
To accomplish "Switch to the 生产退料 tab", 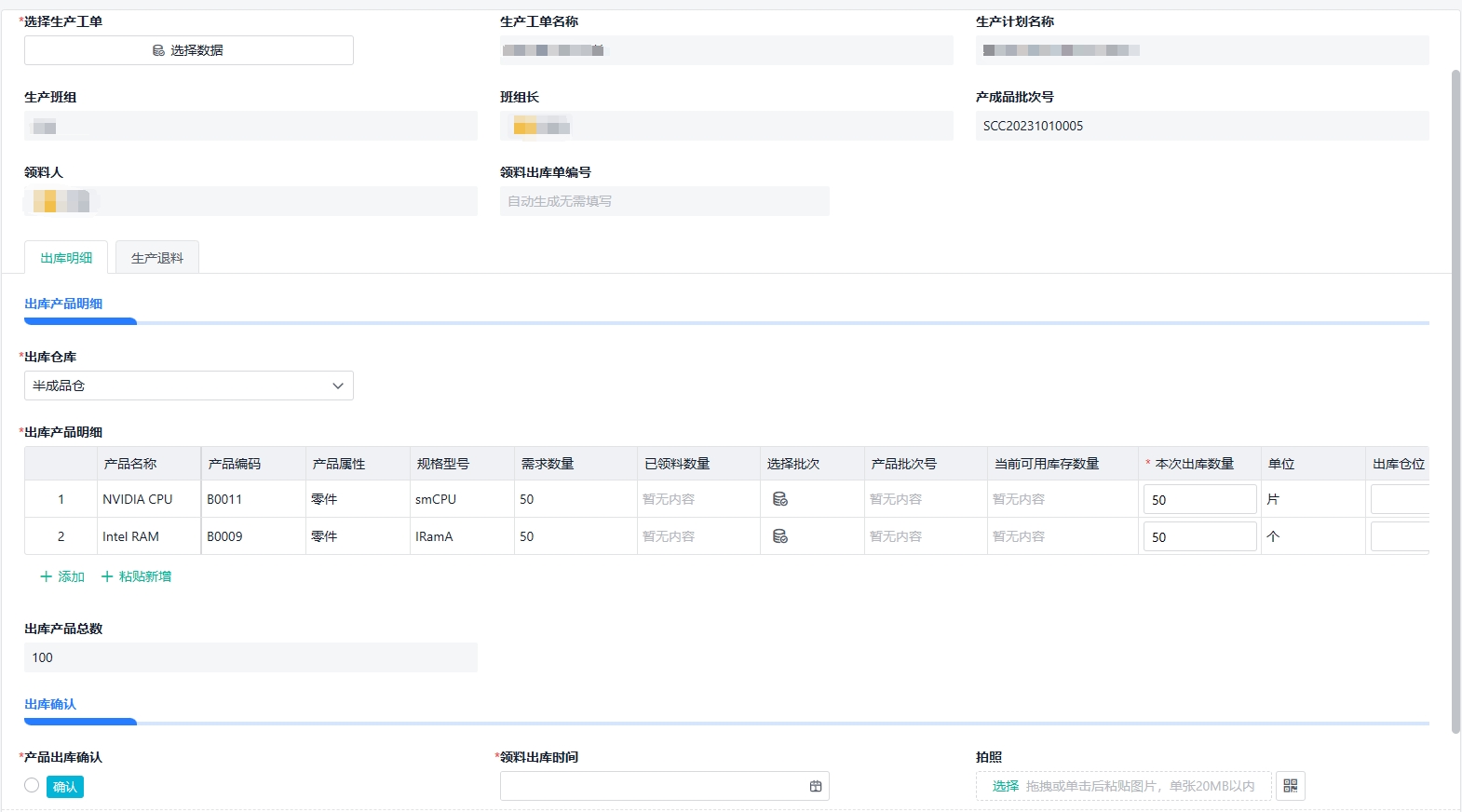I will (157, 258).
